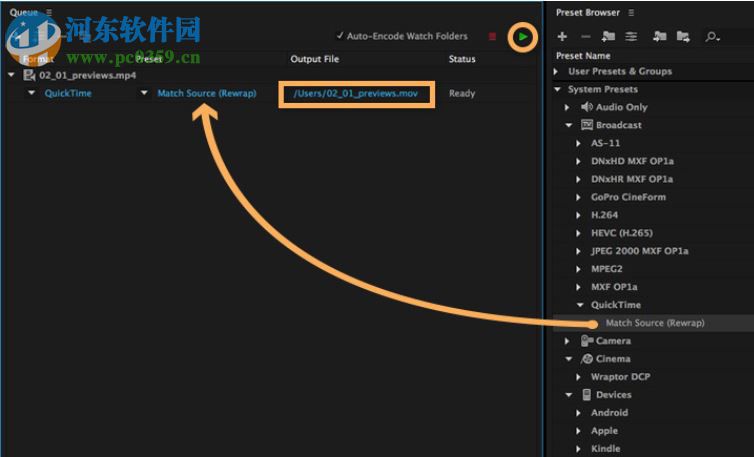This screenshot has height=457, width=754.
Task: Expand User Presets & Groups
Action: point(556,71)
